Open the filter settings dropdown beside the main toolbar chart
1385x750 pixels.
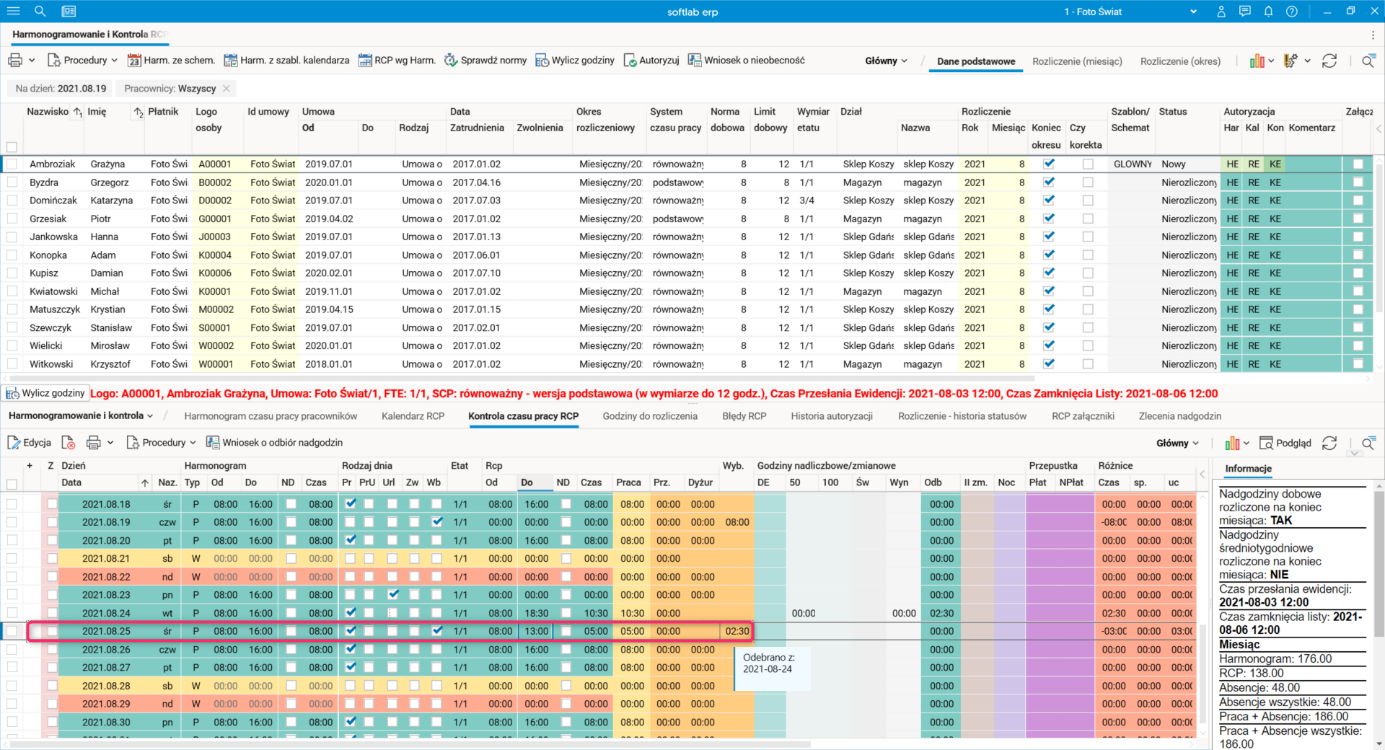(x=1297, y=61)
